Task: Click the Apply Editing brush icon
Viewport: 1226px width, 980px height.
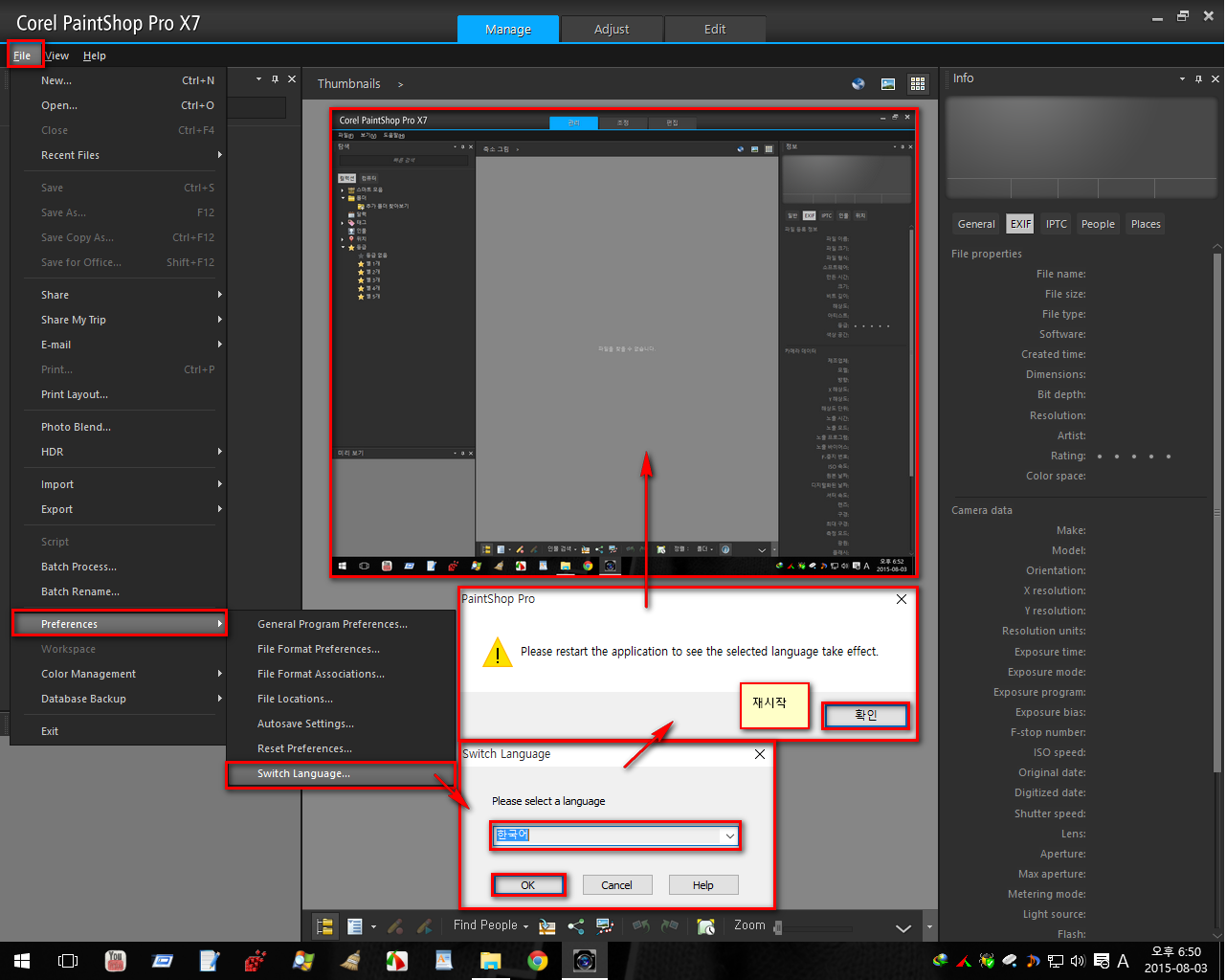Action: 424,926
